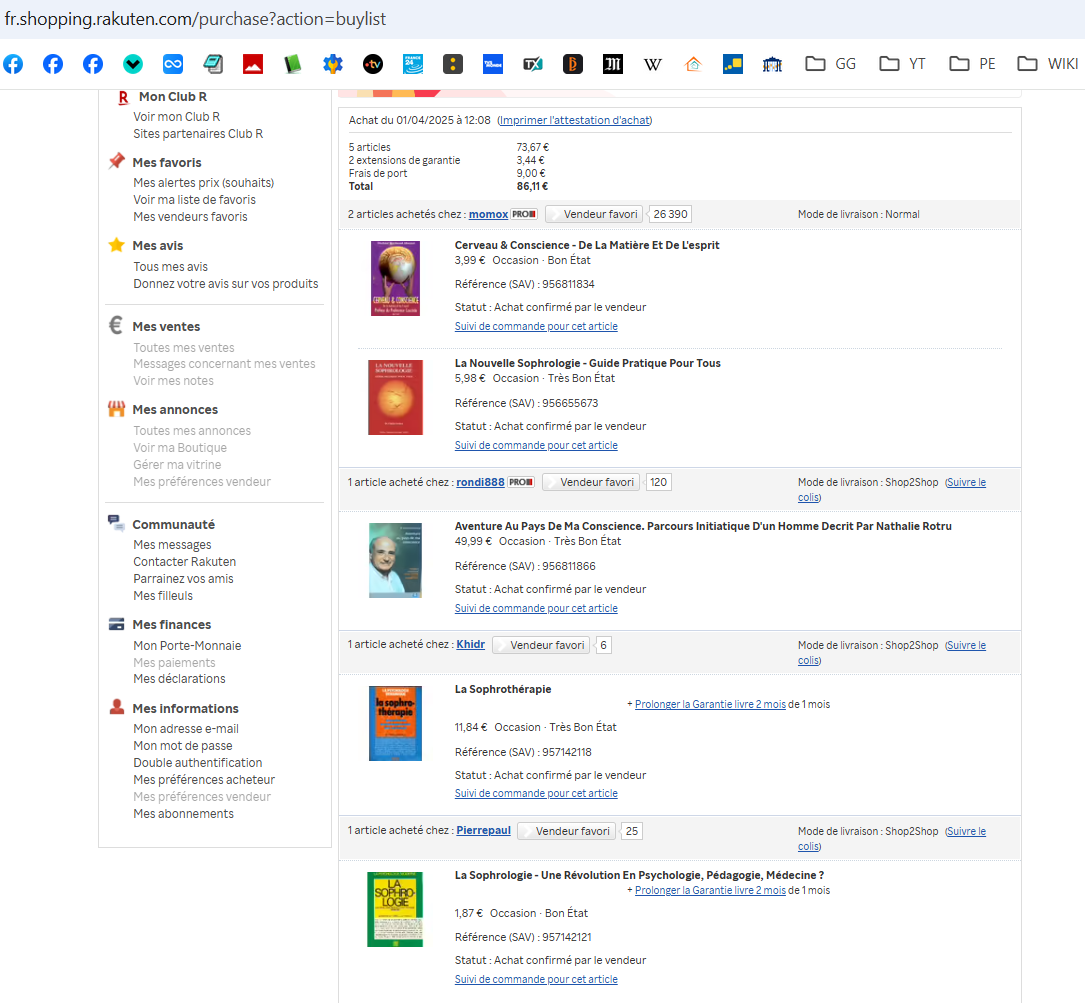Click the green book bookmark icon
Image resolution: width=1085 pixels, height=1003 pixels.
[x=292, y=64]
